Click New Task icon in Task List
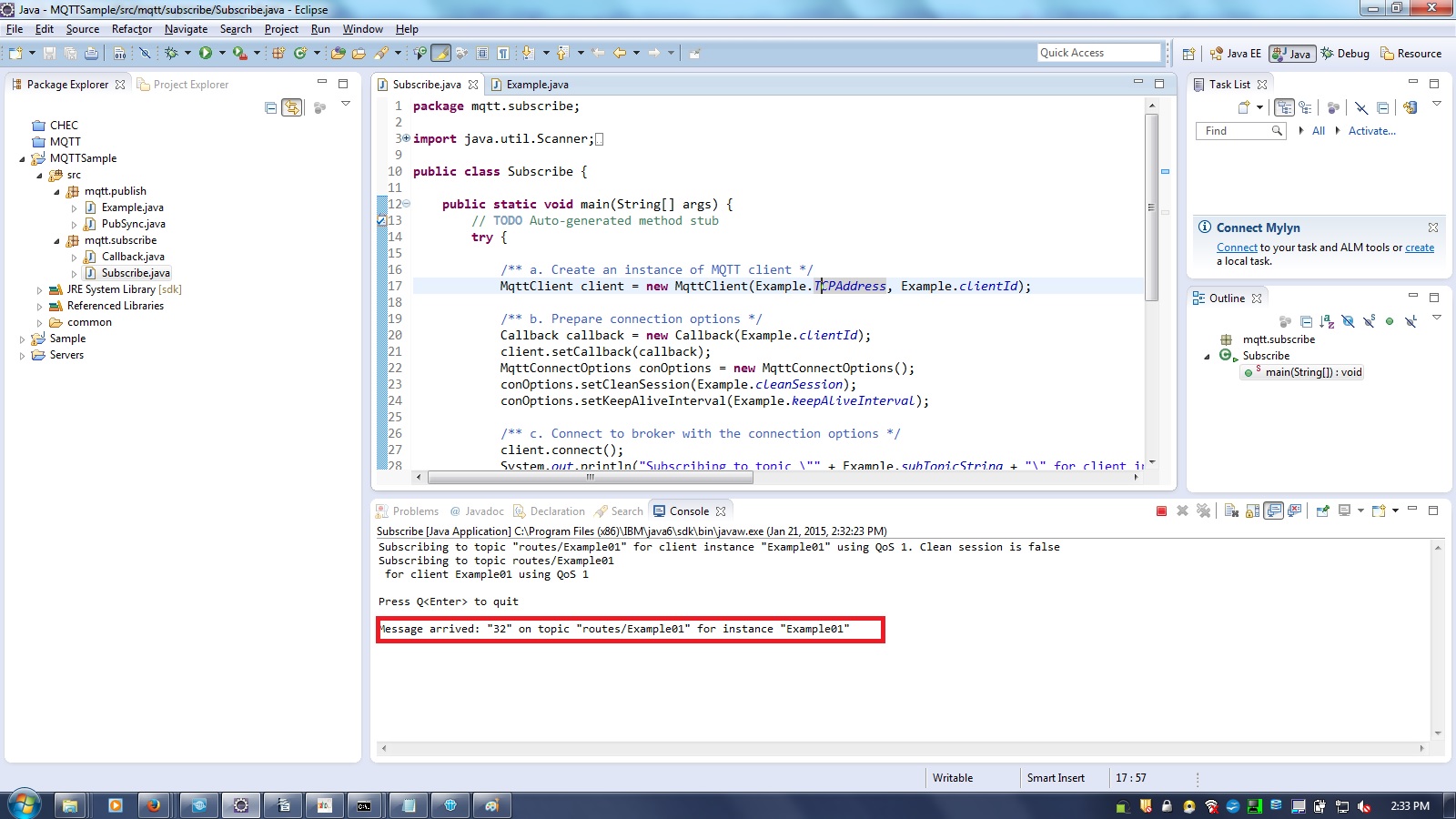Screen dimensions: 1456x819 coord(1244,108)
